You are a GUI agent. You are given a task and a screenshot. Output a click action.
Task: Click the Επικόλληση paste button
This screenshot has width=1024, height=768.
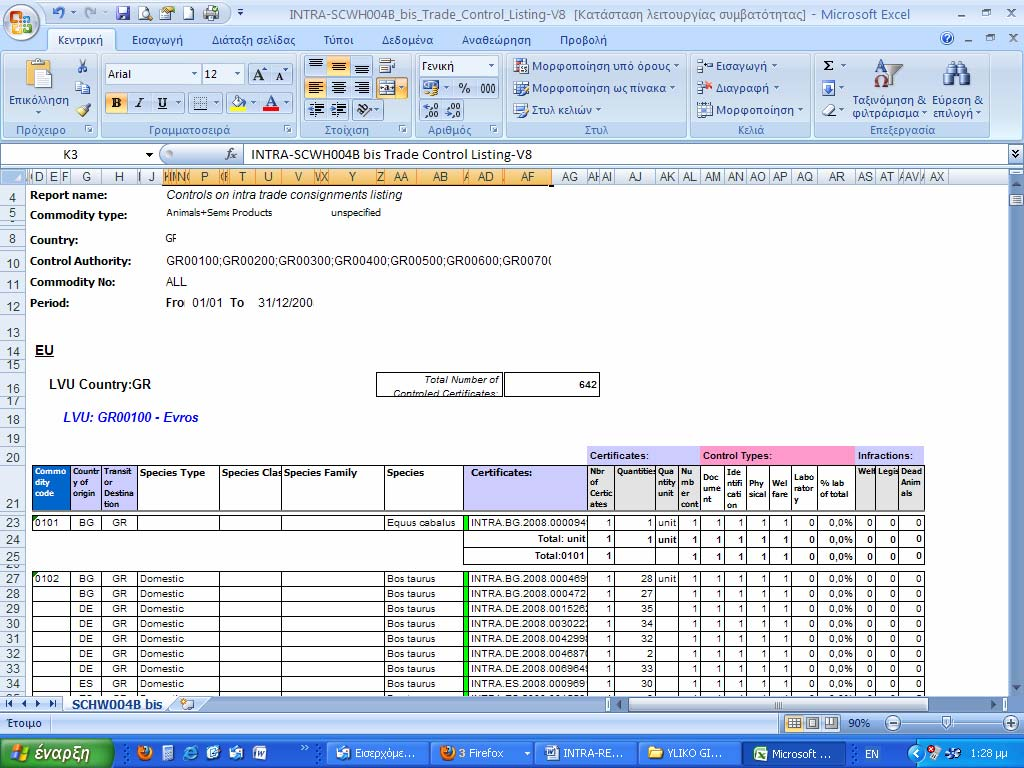click(39, 86)
